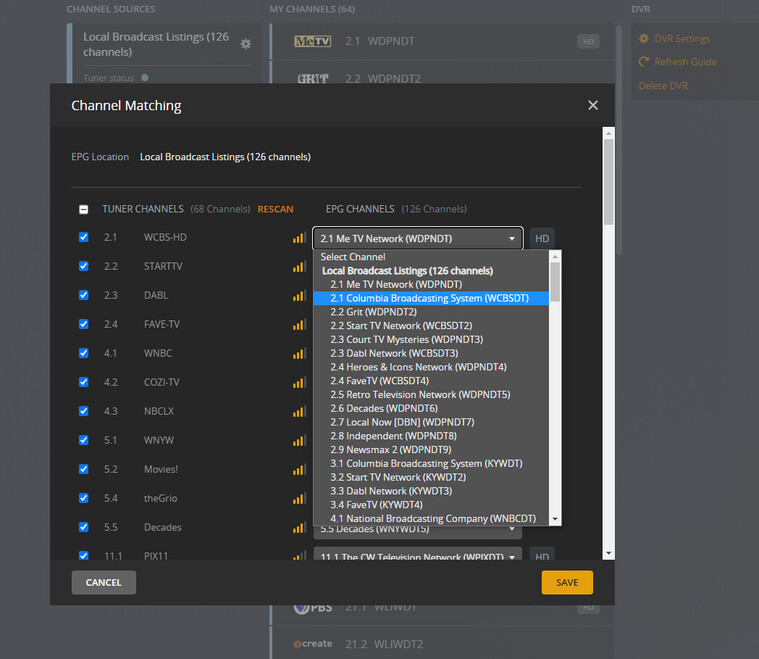This screenshot has height=659, width=759.
Task: Uncheck the 2.1 WCBS-HD channel
Action: click(84, 237)
